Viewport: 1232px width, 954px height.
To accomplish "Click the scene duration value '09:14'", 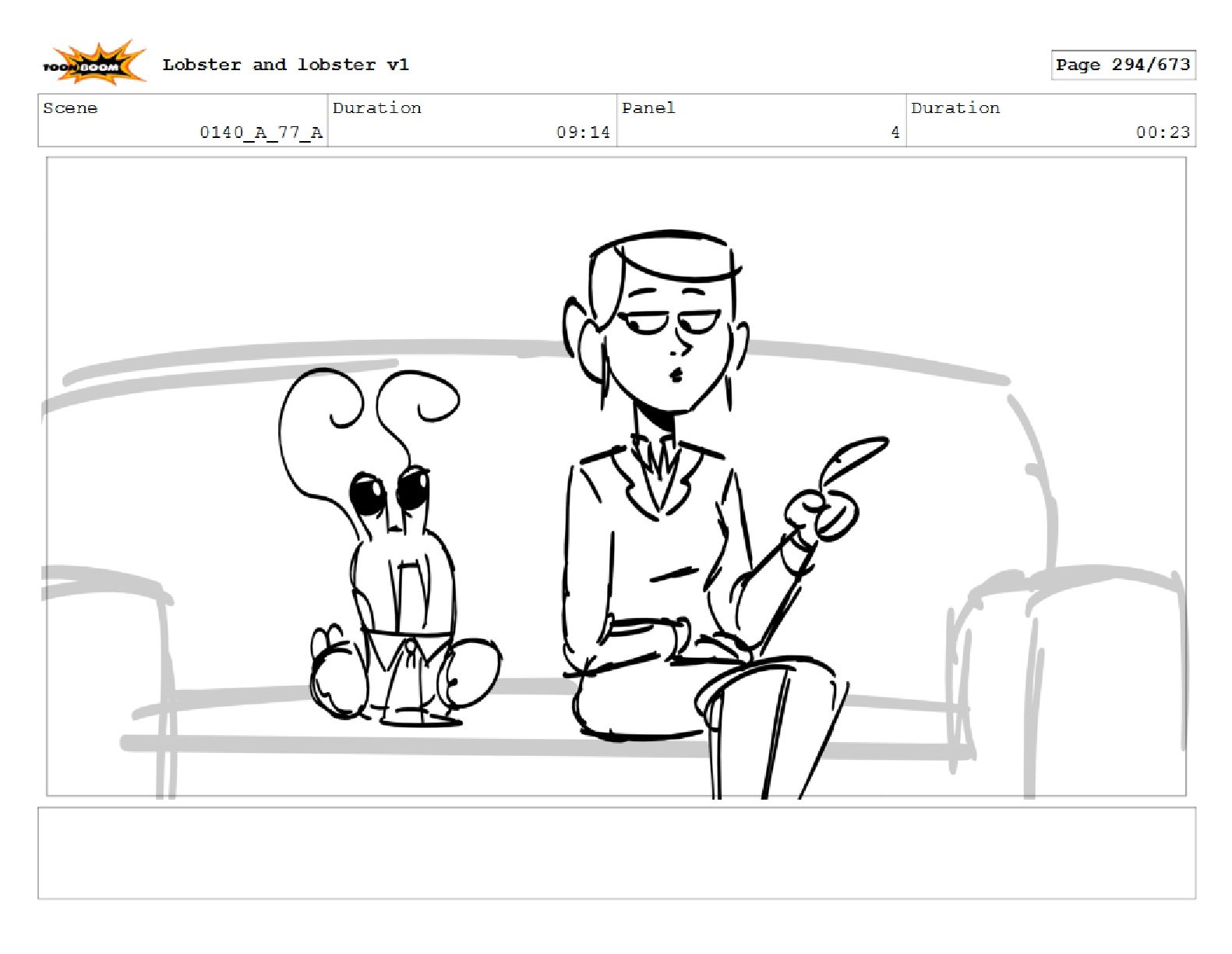I will click(x=583, y=132).
